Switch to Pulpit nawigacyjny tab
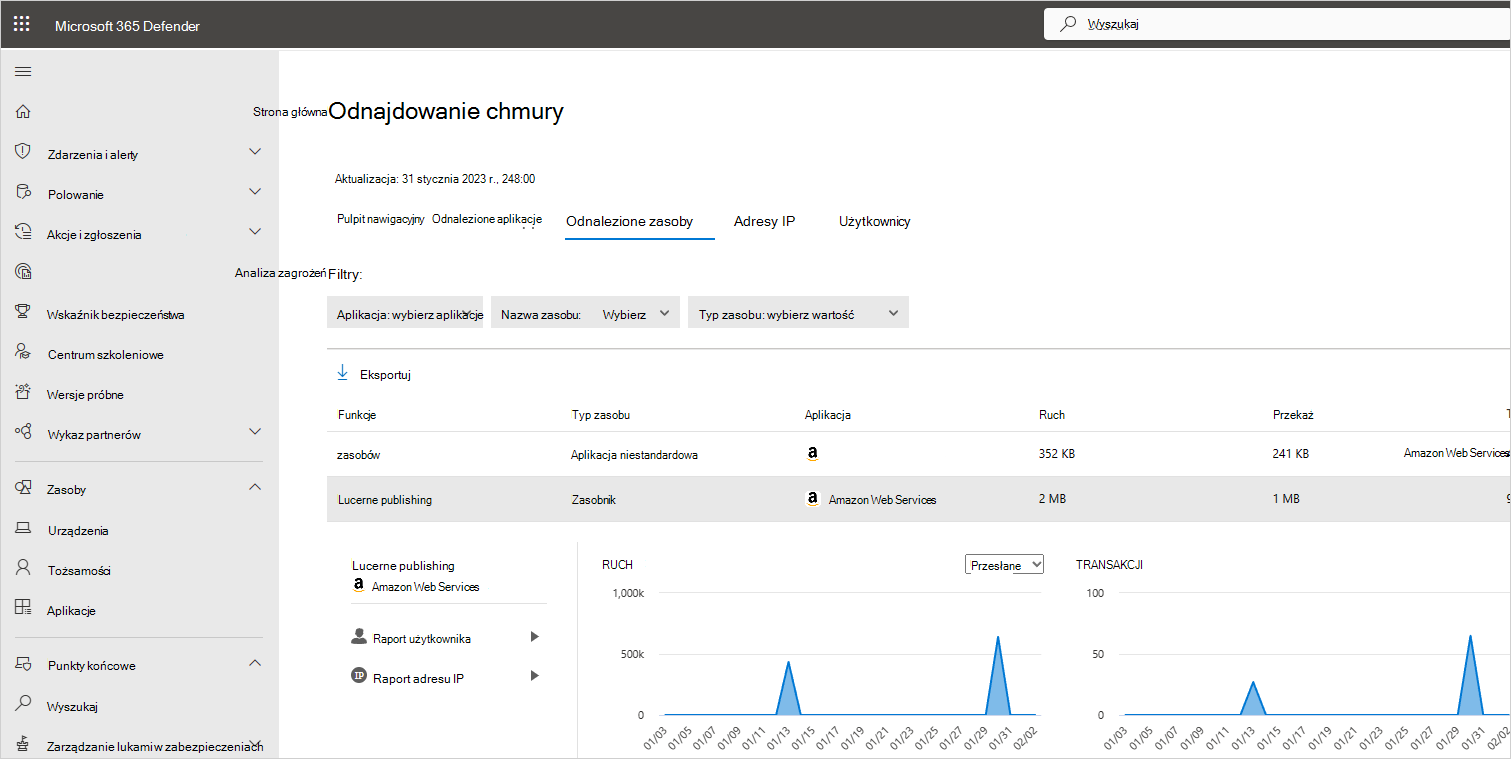Viewport: 1511px width, 759px height. 380,219
